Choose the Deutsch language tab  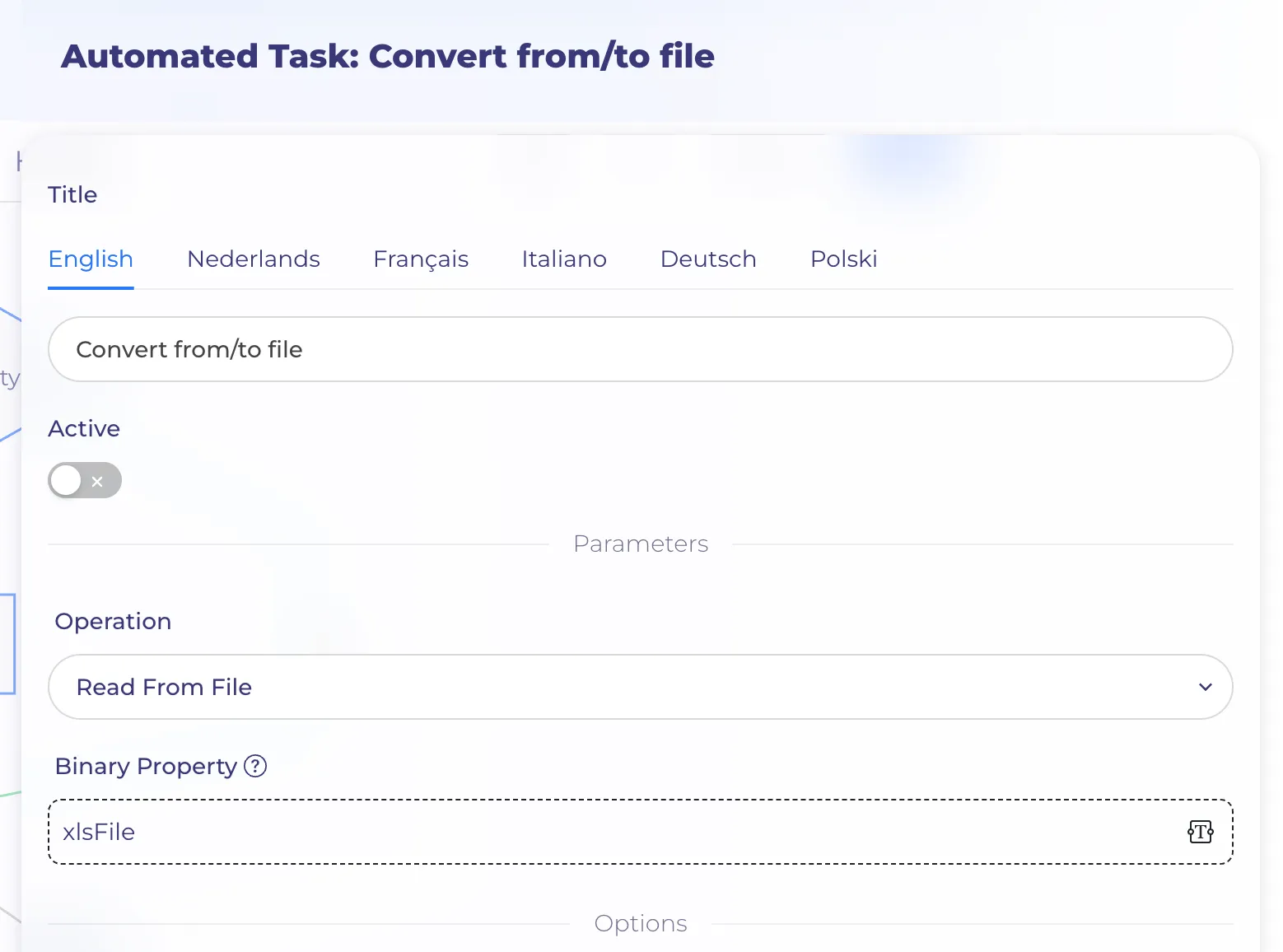pos(708,259)
